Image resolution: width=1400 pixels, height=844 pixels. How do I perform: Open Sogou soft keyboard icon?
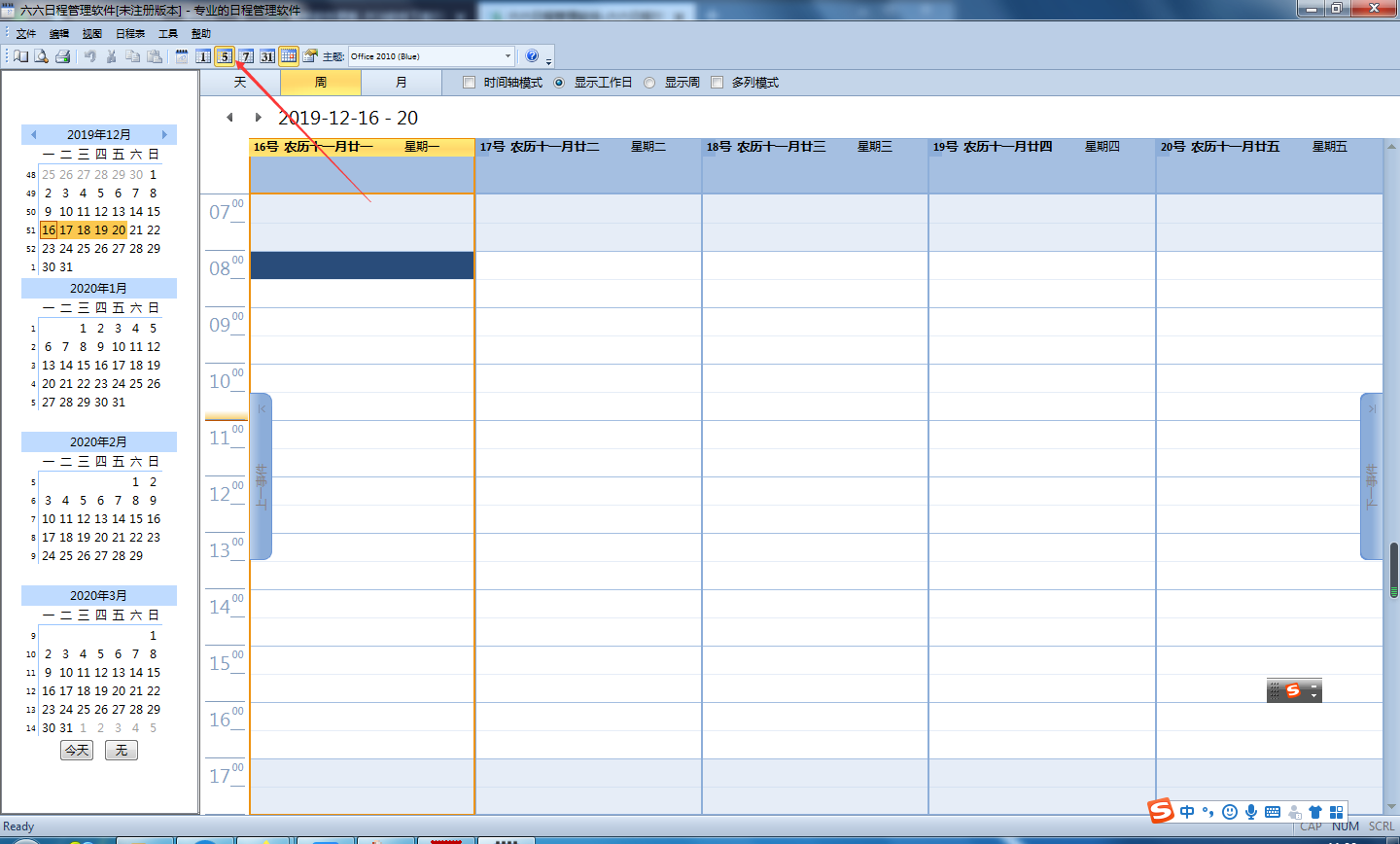1273,812
